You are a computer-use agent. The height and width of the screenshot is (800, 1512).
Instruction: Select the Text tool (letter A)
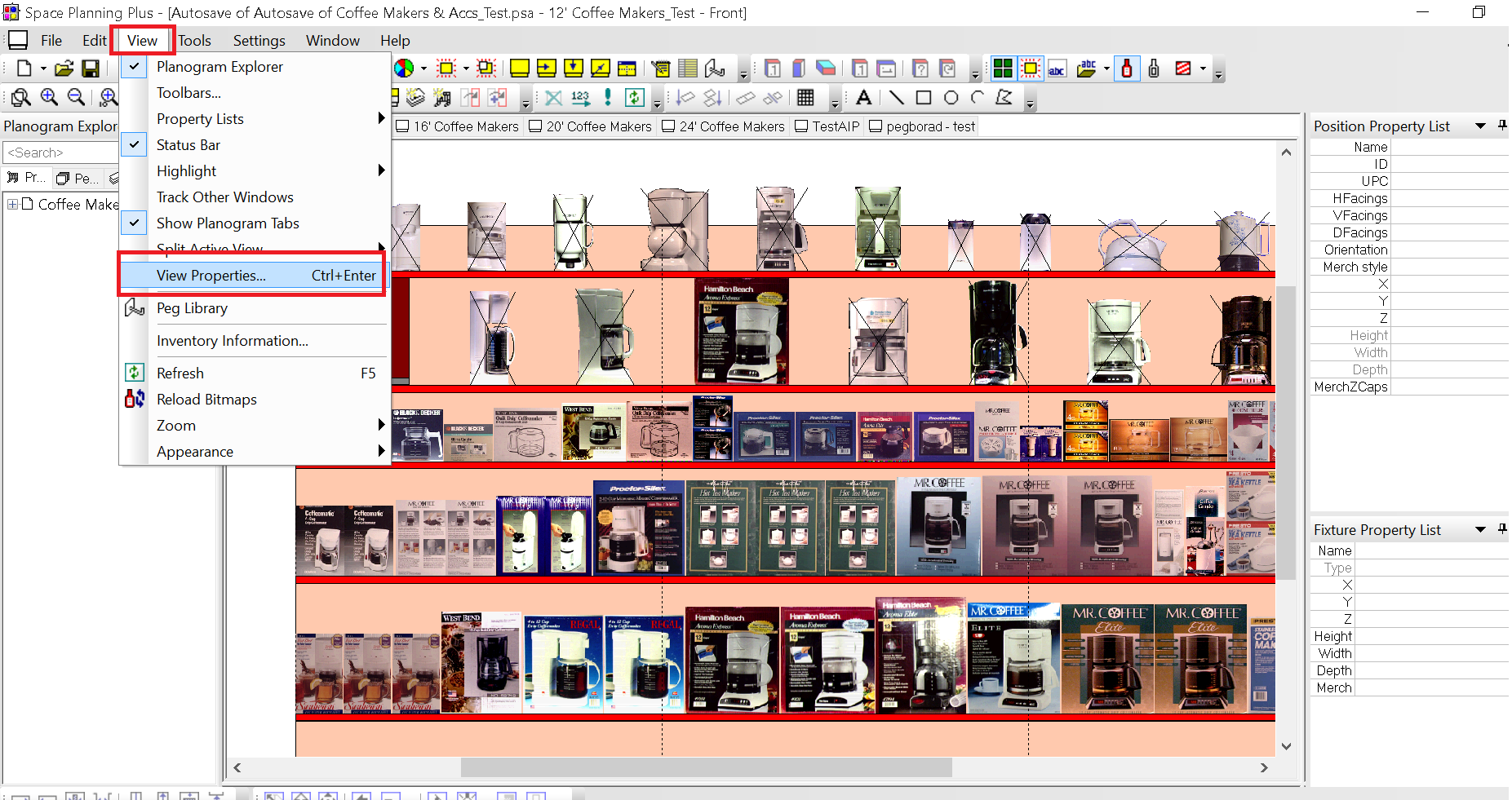tap(863, 98)
